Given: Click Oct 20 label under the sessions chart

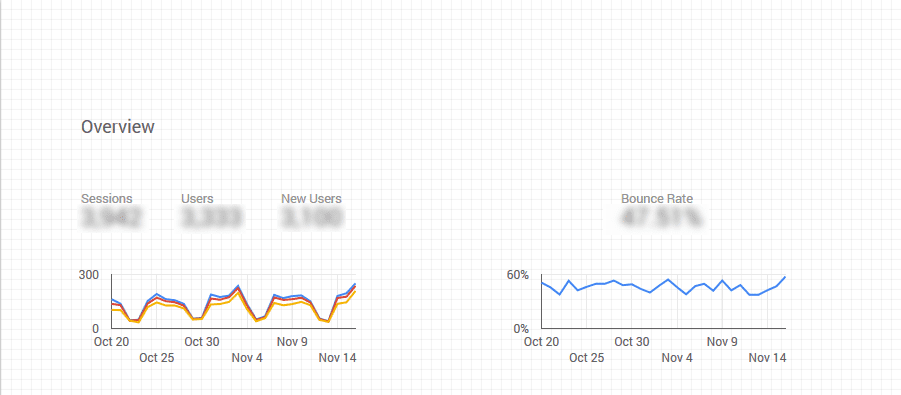Looking at the screenshot, I should [x=111, y=342].
